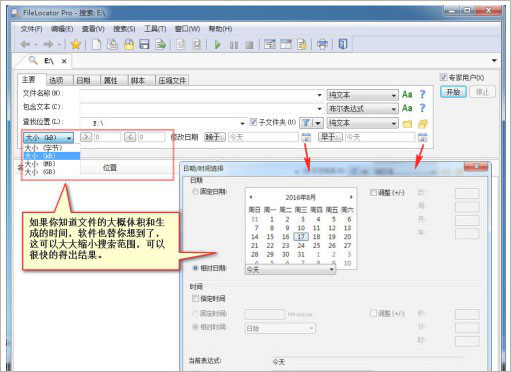Stop search with the square stop icon
The height and width of the screenshot is (372, 511).
[x=249, y=45]
